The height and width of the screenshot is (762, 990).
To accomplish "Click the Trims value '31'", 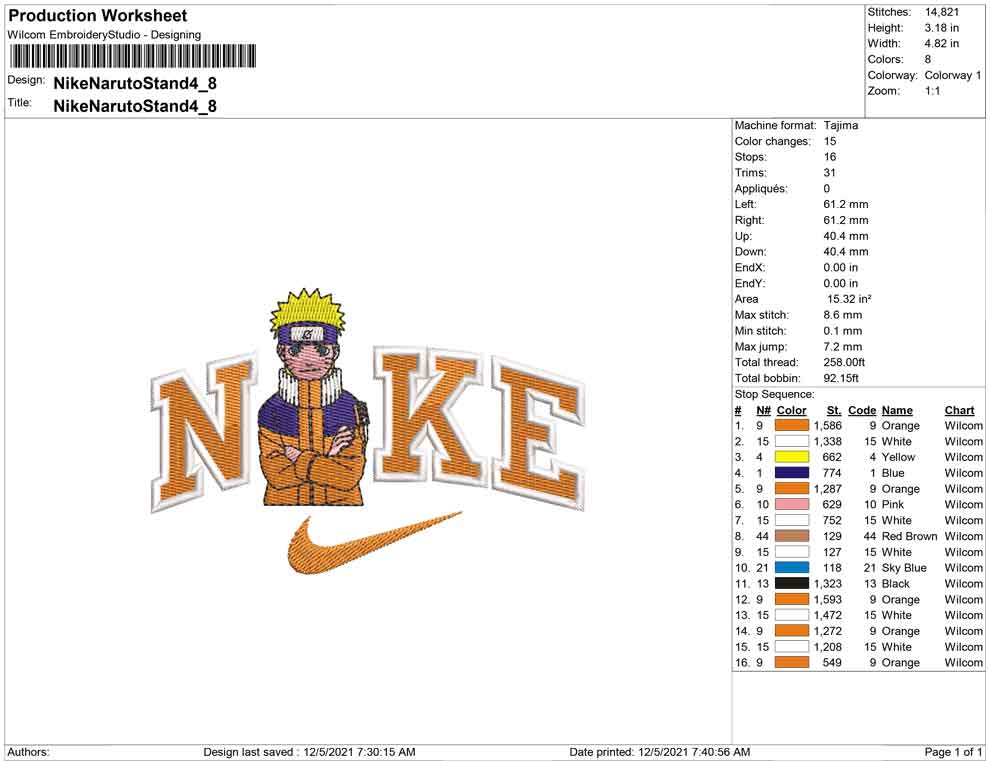I will click(x=830, y=173).
